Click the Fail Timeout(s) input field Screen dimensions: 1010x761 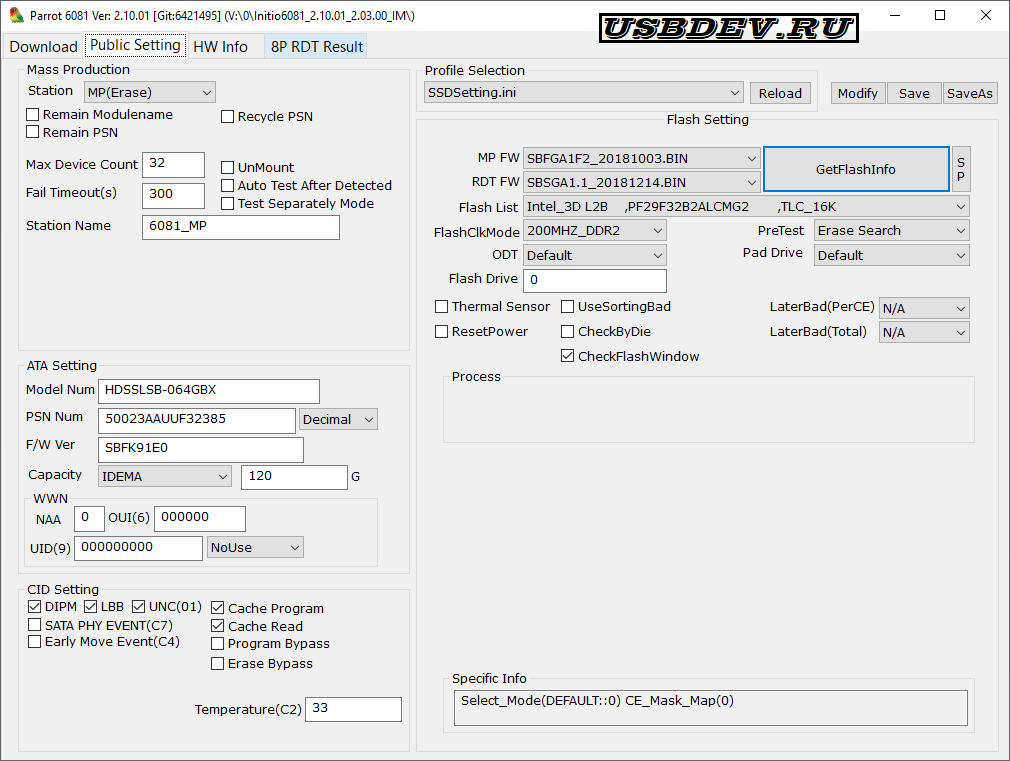pyautogui.click(x=173, y=195)
